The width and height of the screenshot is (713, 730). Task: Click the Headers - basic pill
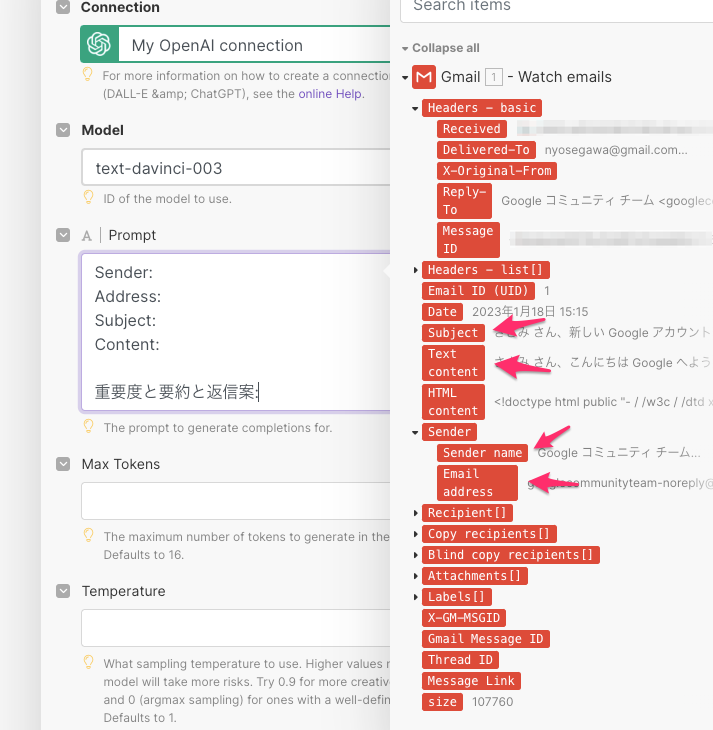pyautogui.click(x=482, y=108)
